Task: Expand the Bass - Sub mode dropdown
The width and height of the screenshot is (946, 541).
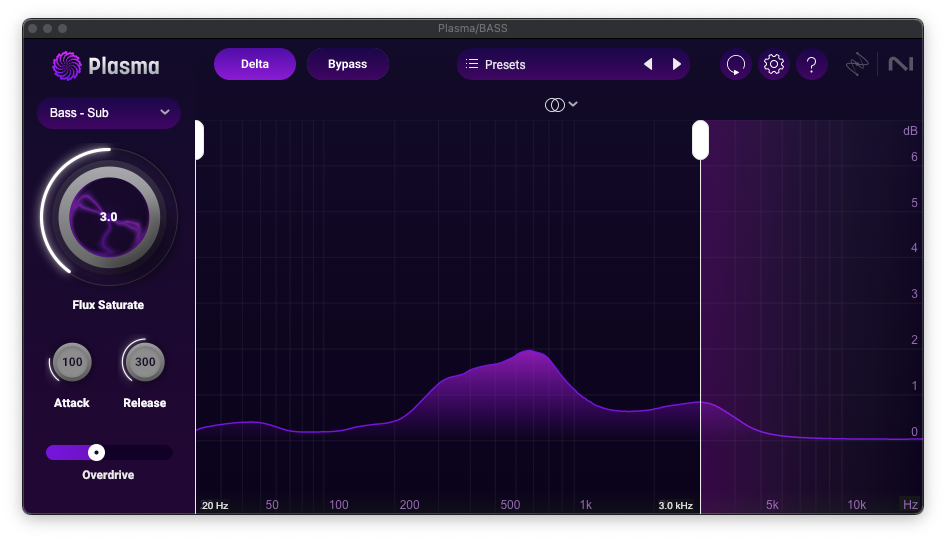Action: (x=109, y=113)
